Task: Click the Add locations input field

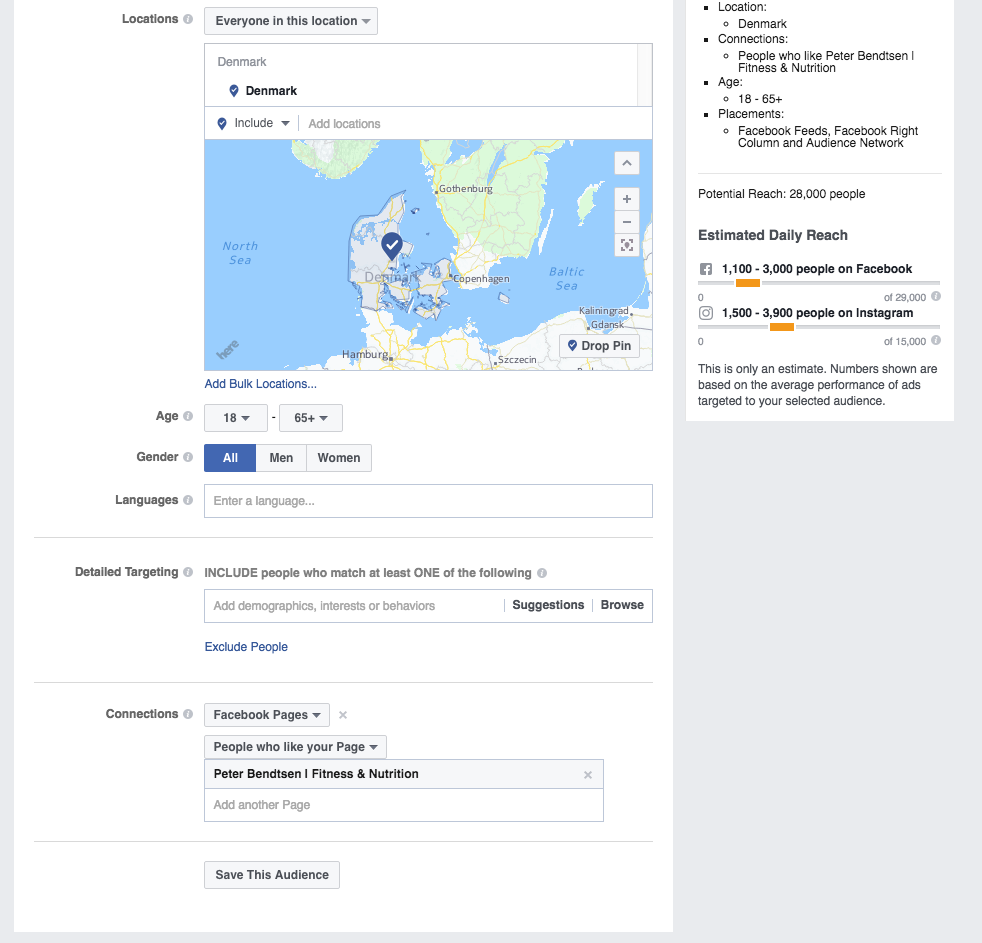Action: (x=476, y=124)
